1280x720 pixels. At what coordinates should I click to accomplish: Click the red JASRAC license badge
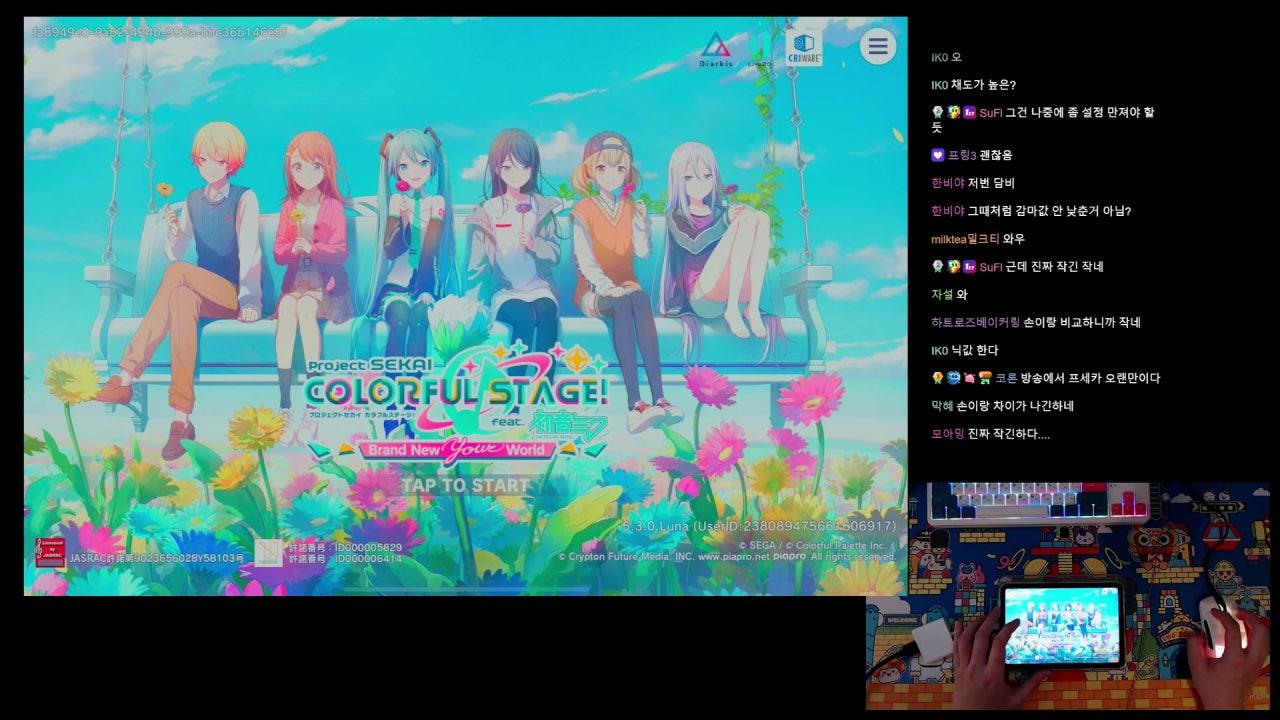(50, 552)
